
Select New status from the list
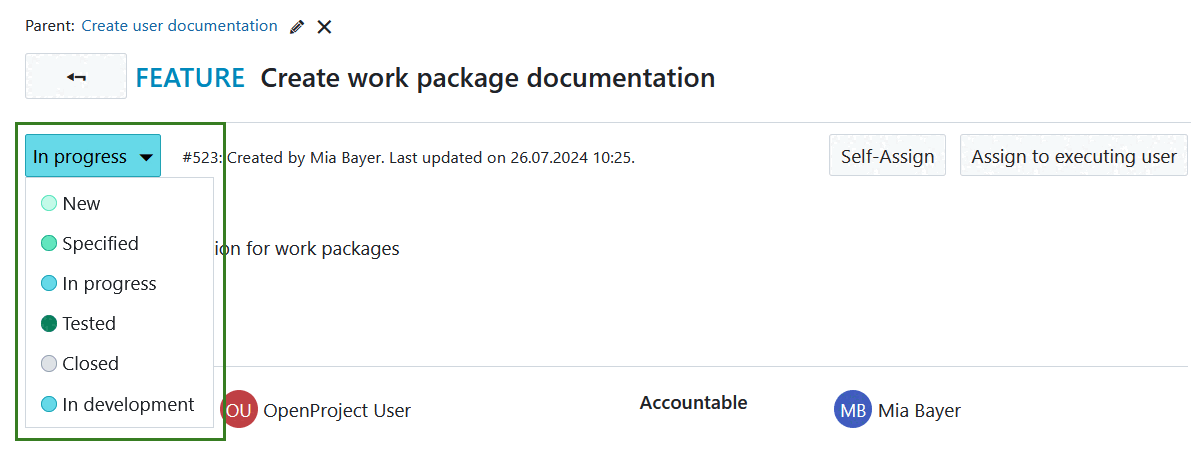click(x=81, y=203)
